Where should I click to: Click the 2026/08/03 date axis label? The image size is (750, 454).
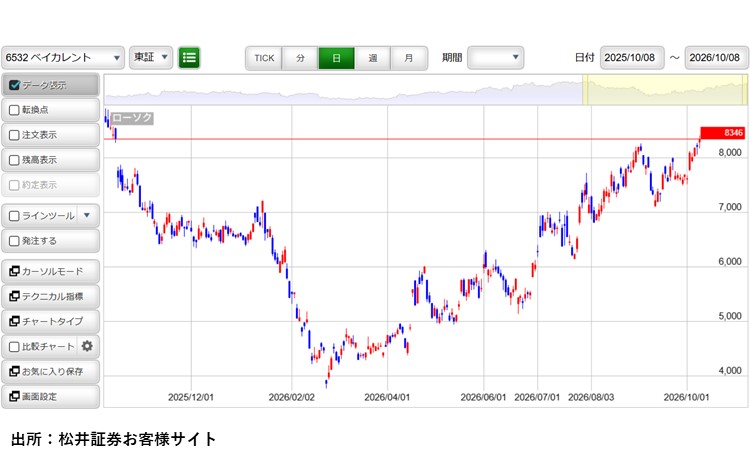(x=591, y=397)
